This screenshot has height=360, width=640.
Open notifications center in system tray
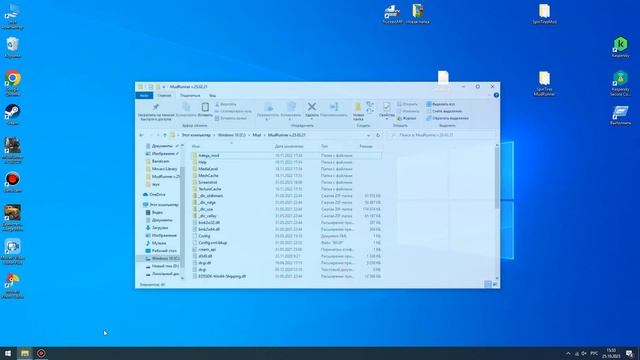click(630, 353)
